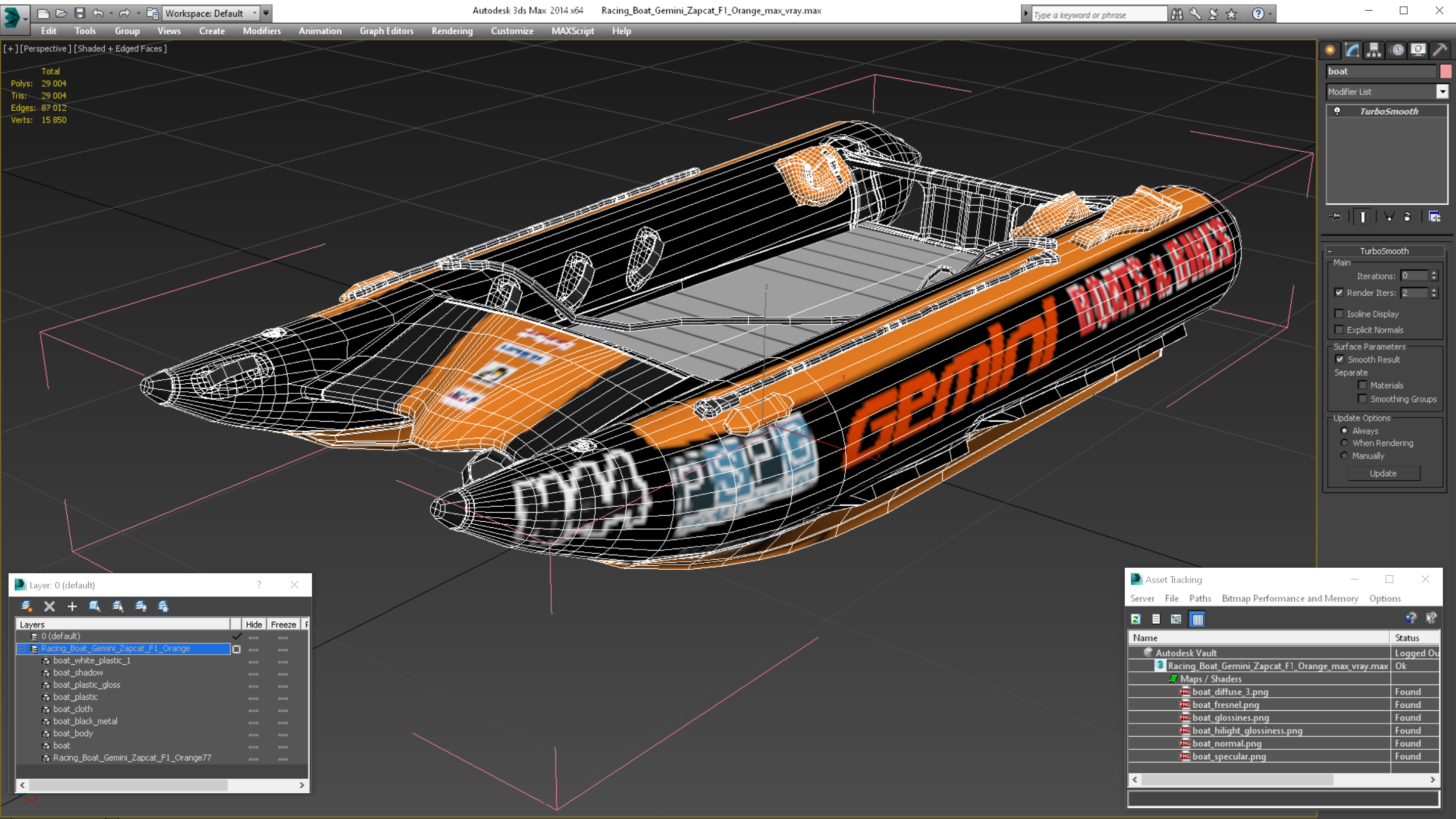Open the Redo history dropdown arrow
The height and width of the screenshot is (819, 1456).
tap(138, 13)
